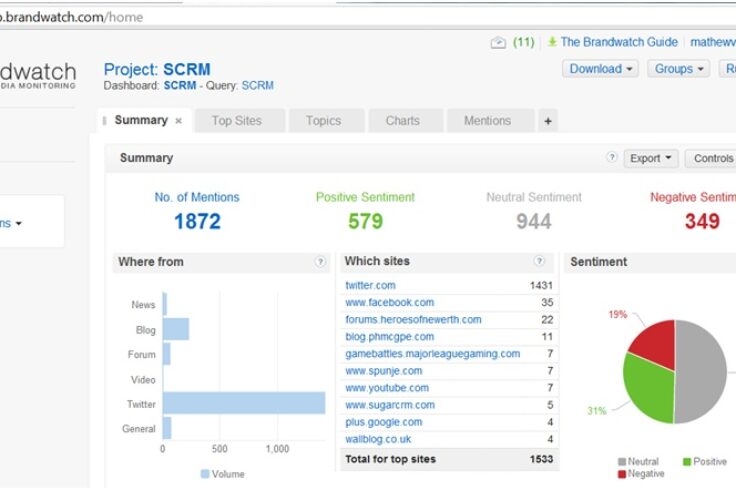Select the General bar in chart
This screenshot has width=736, height=490.
point(167,428)
